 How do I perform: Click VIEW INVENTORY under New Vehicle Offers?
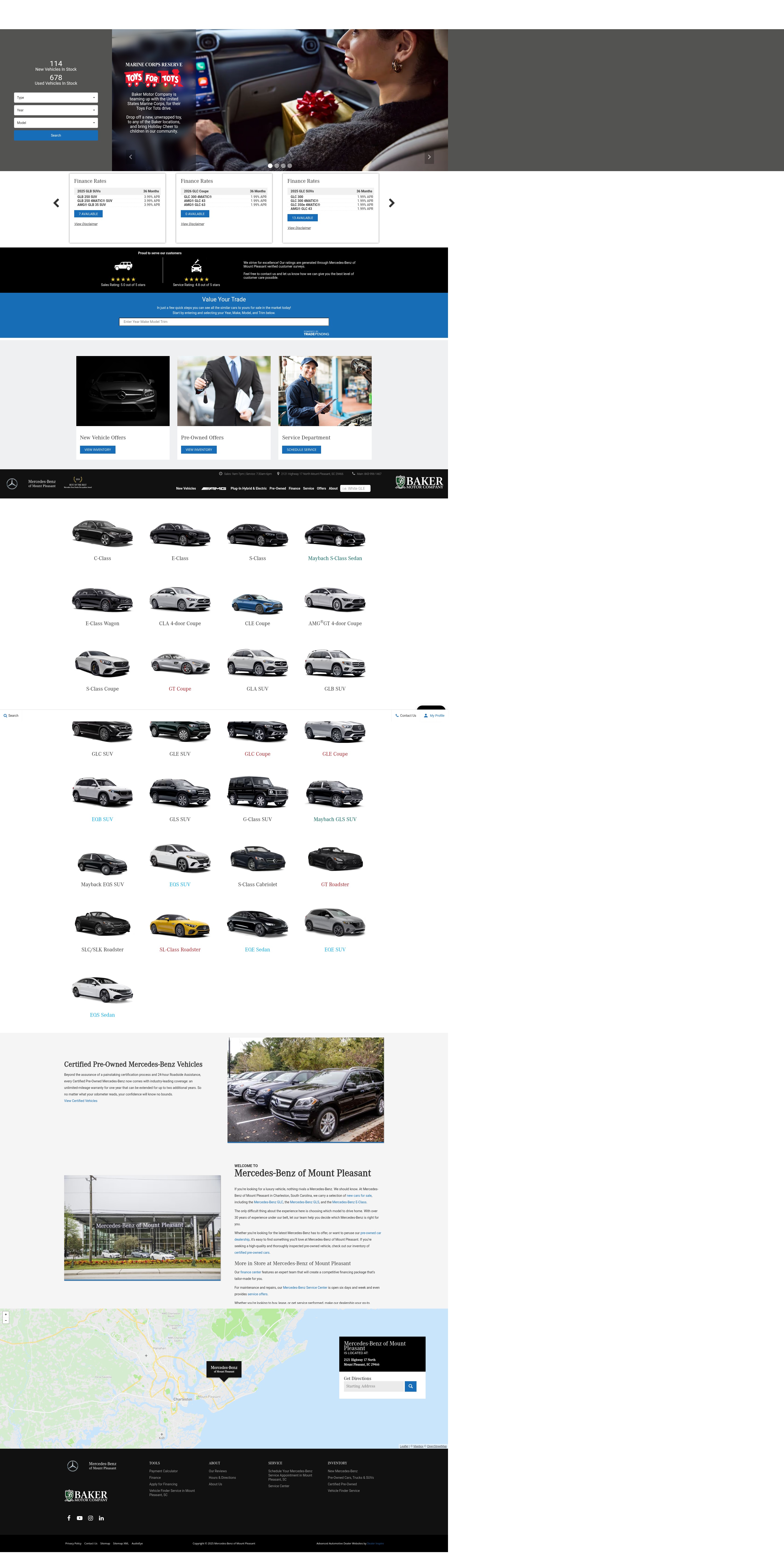pyautogui.click(x=98, y=450)
